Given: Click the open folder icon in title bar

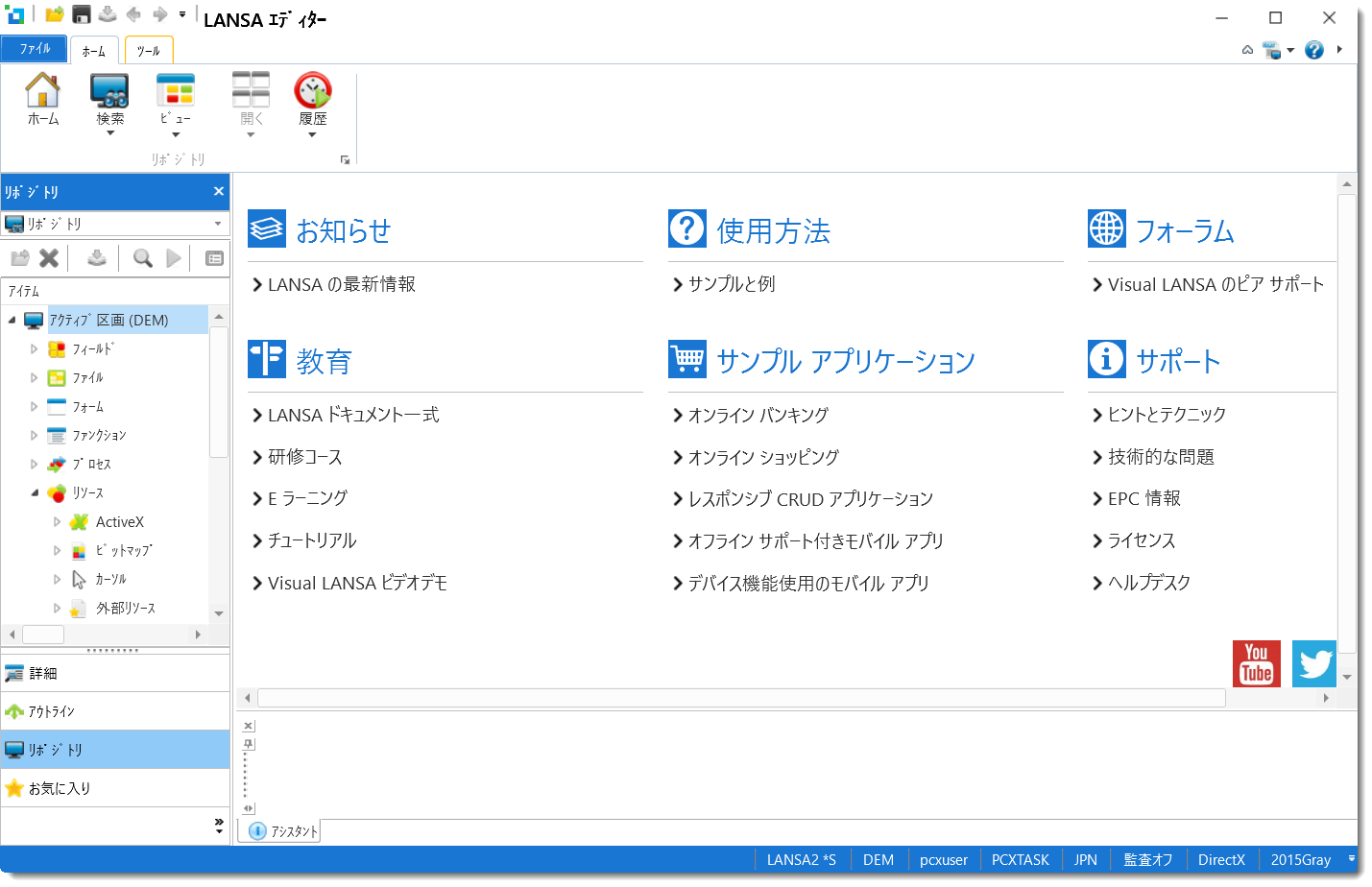Looking at the screenshot, I should (x=55, y=14).
